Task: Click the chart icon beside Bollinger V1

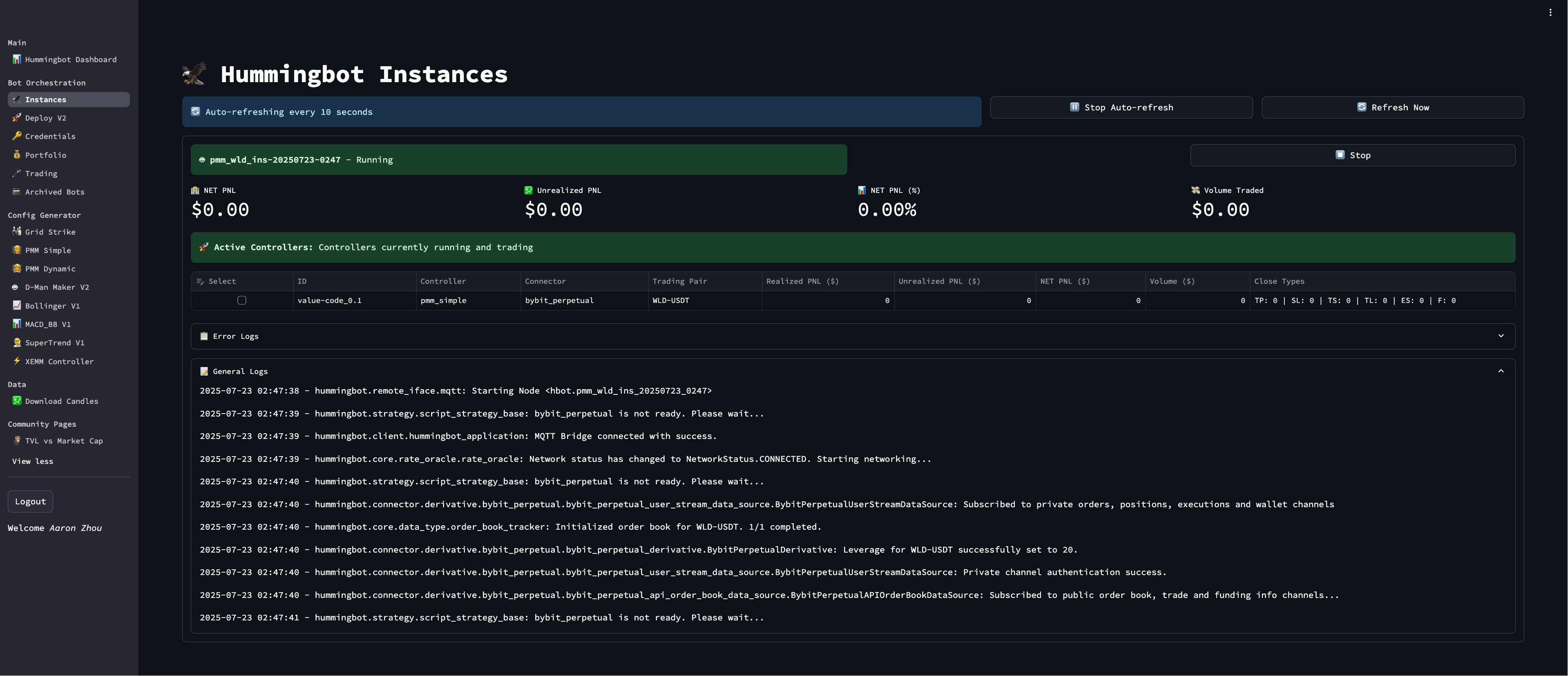Action: coord(17,305)
